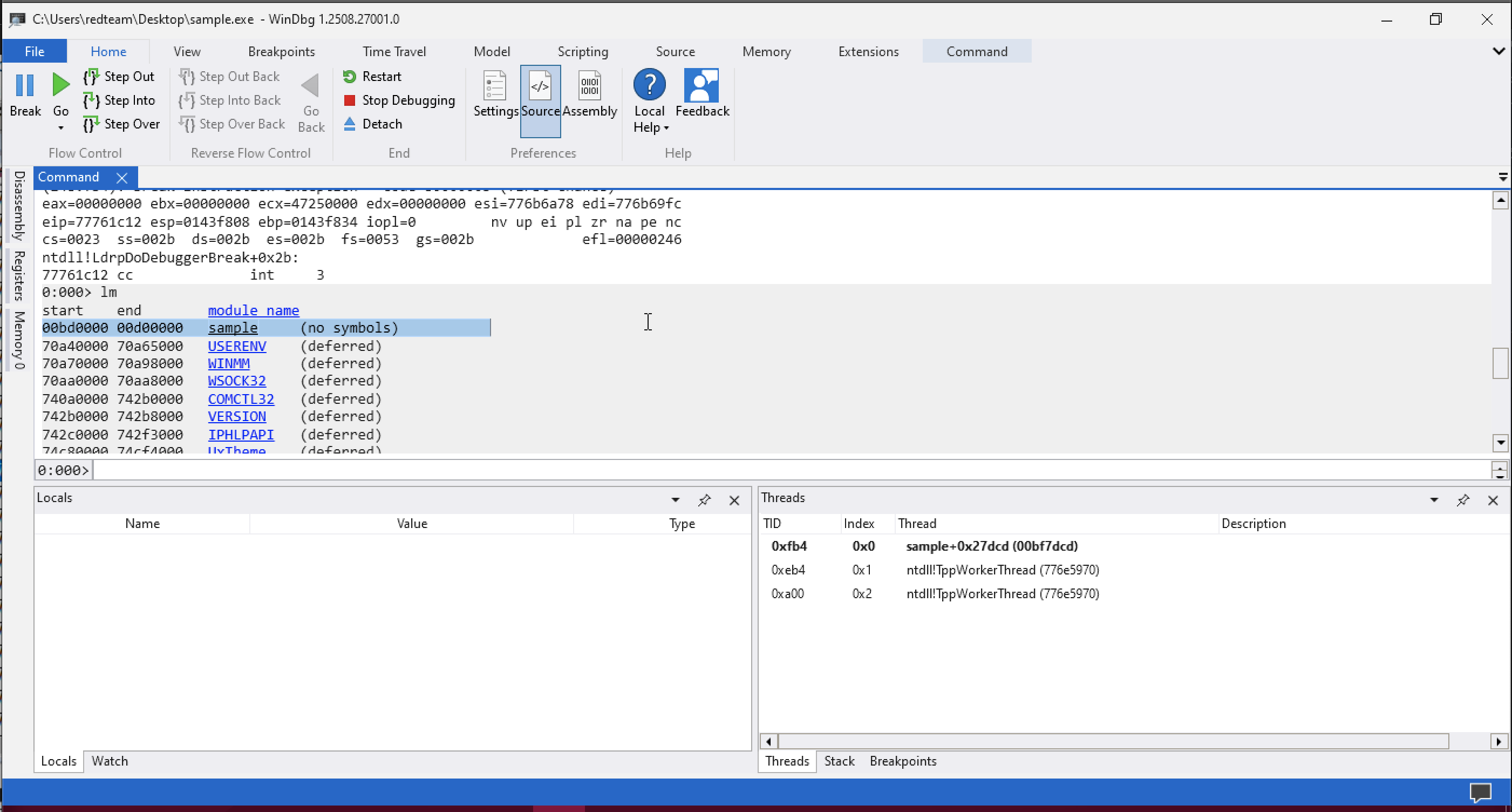The height and width of the screenshot is (812, 1512).
Task: Open the Extensions ribbon tab
Action: click(x=868, y=51)
